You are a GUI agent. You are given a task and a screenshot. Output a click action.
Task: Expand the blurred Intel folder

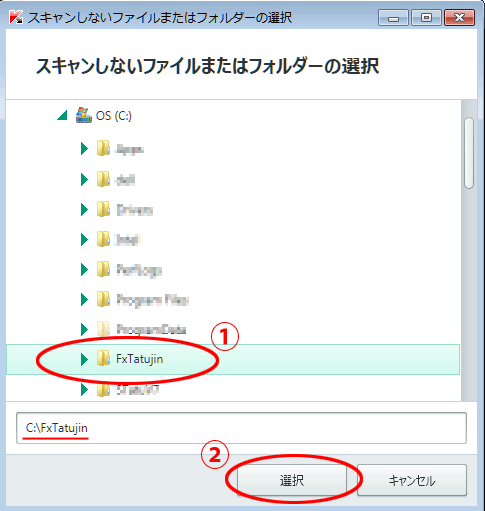tap(84, 239)
